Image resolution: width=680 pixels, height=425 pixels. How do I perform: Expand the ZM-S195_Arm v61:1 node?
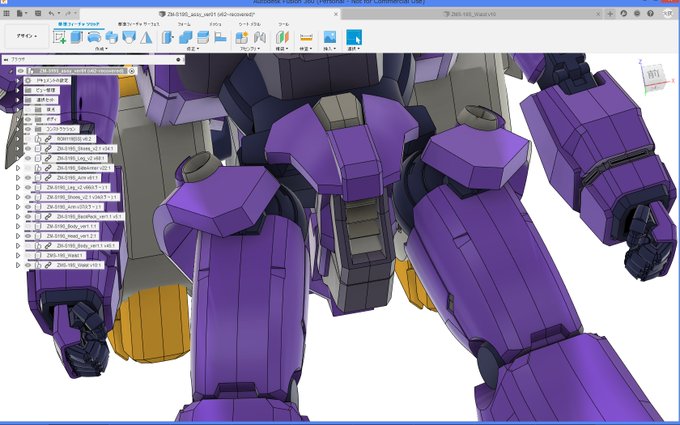18,178
